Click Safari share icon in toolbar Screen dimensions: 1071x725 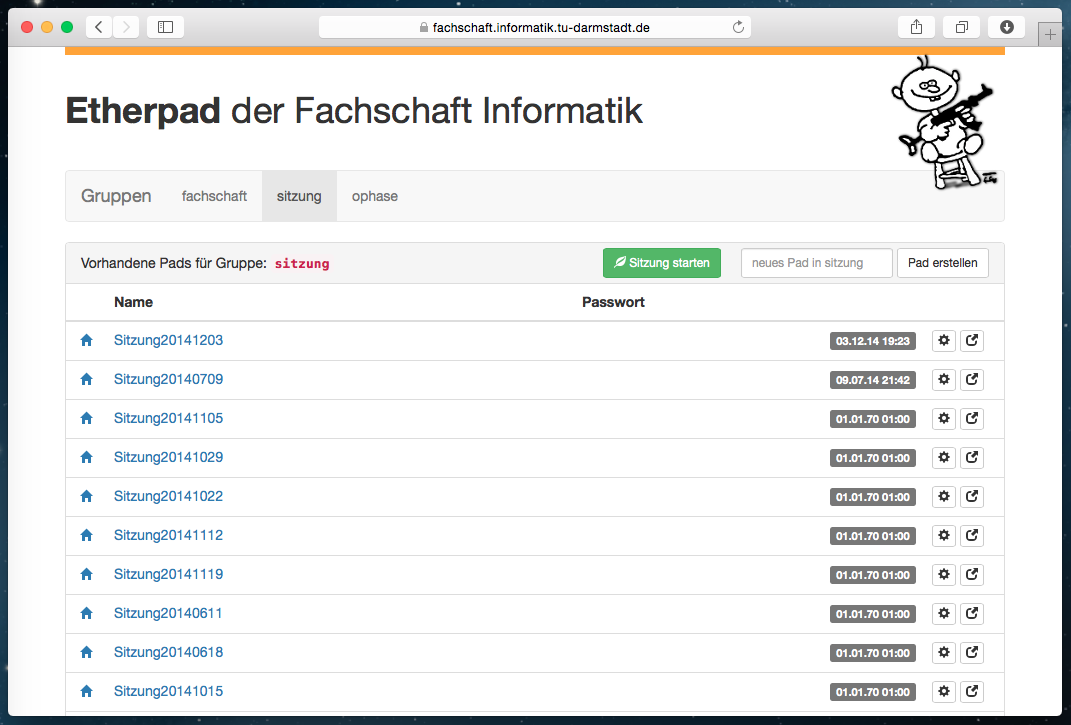(x=916, y=27)
